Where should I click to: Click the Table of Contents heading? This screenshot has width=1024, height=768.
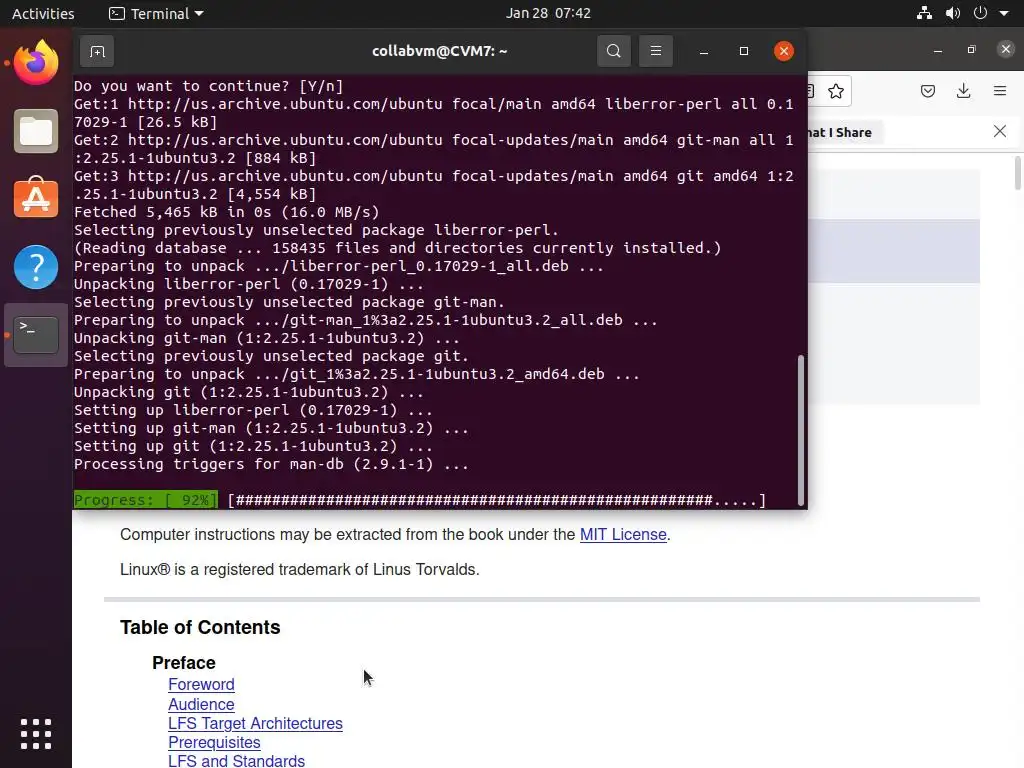click(200, 627)
